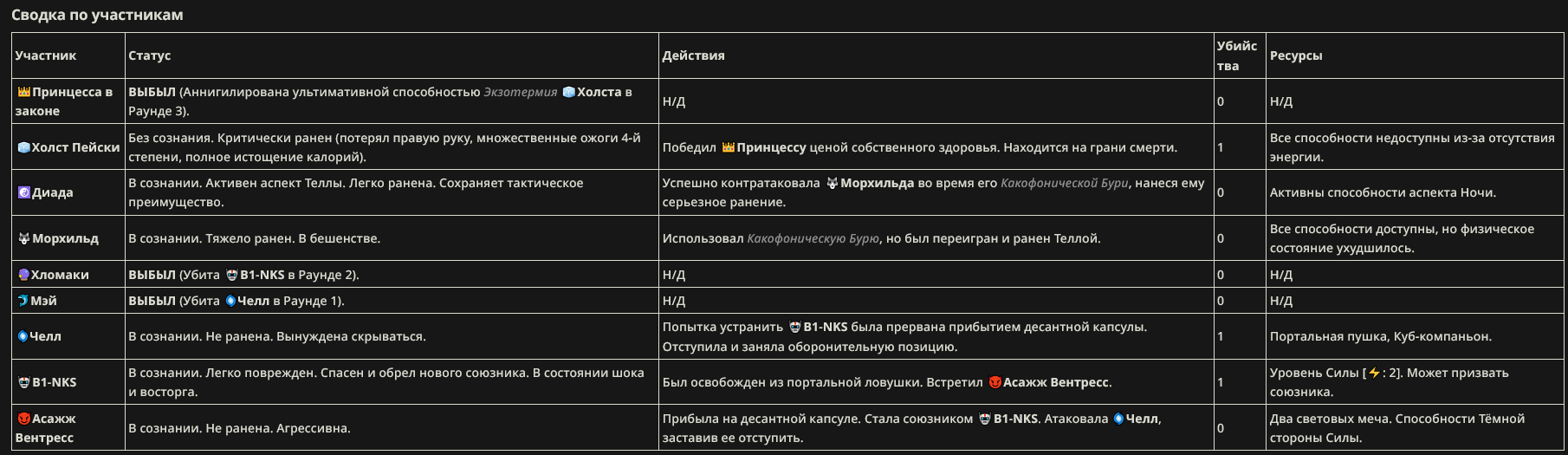This screenshot has height=455, width=1568.
Task: Click the blue icon before Челл participant name
Action: [x=23, y=336]
